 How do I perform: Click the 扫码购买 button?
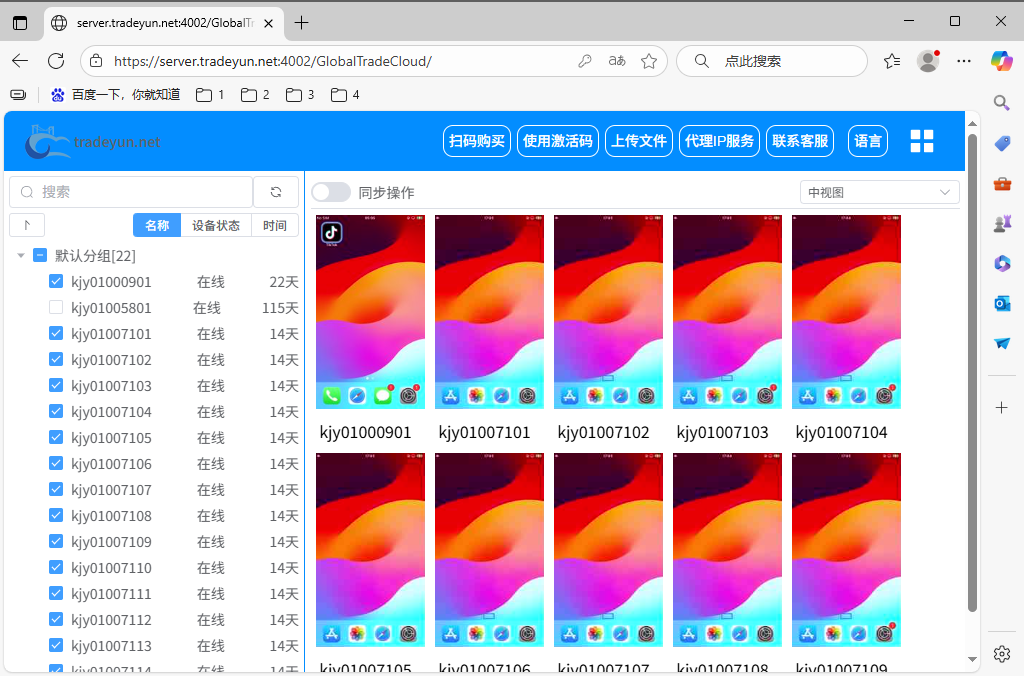477,141
